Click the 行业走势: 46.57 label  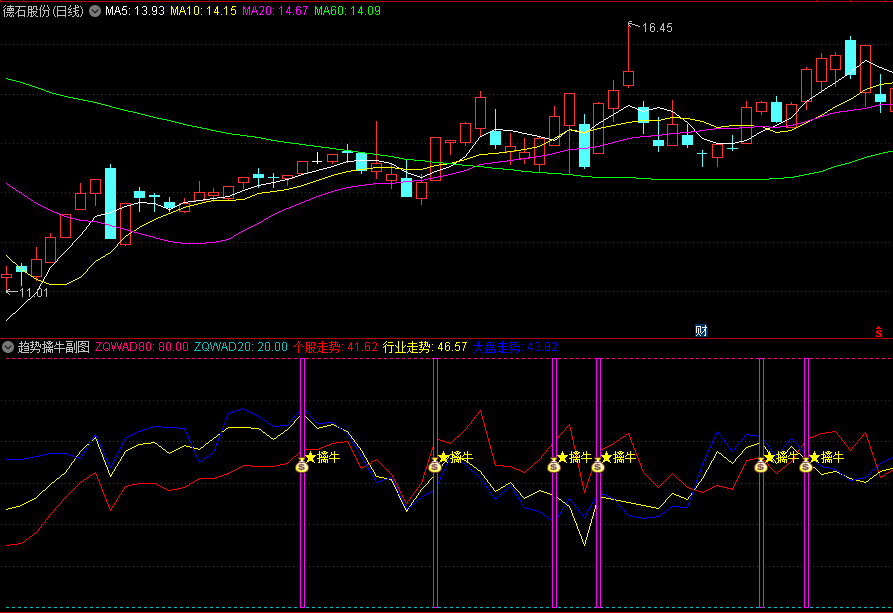point(425,347)
